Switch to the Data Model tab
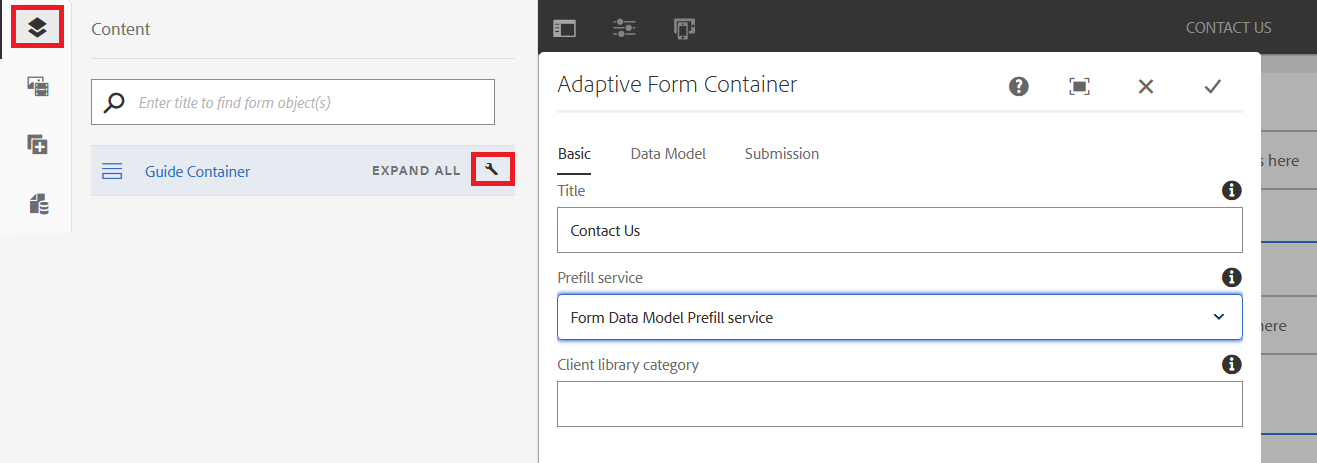This screenshot has width=1317, height=463. 668,154
